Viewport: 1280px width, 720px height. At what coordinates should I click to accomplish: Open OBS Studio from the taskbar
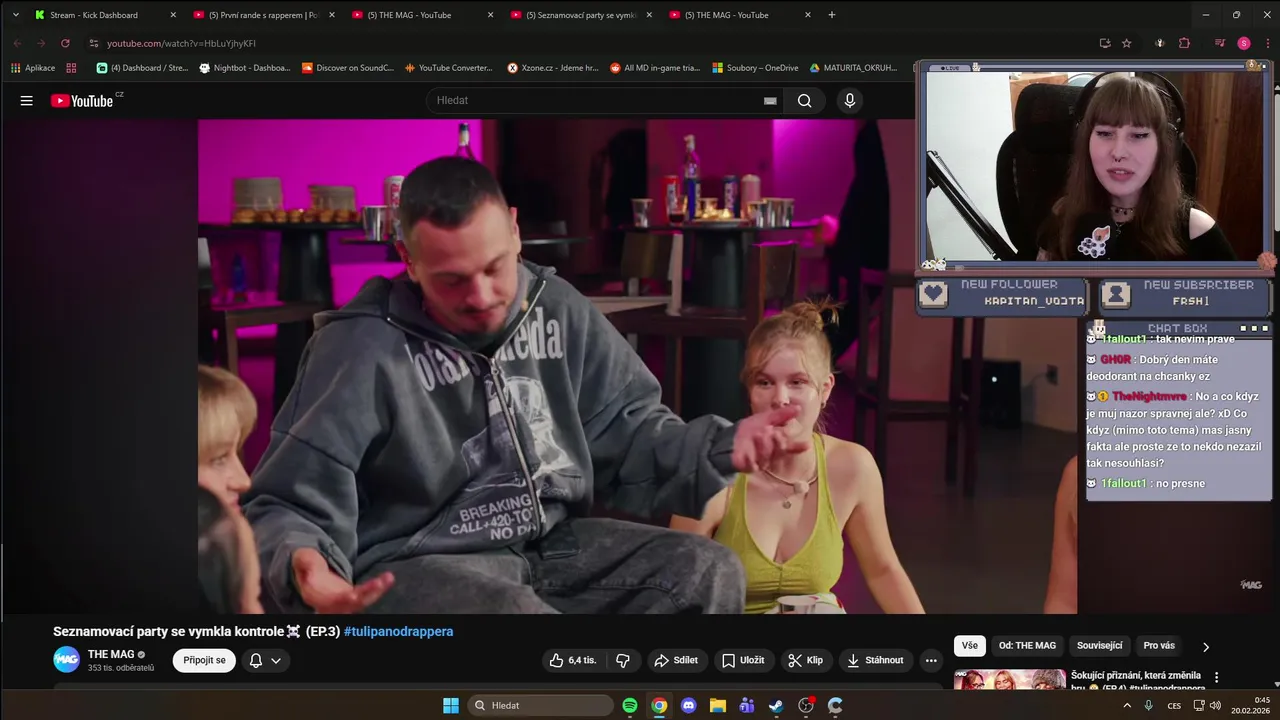tap(806, 705)
